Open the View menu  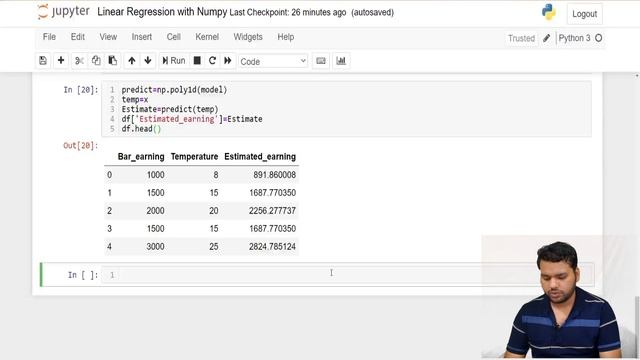tap(108, 37)
